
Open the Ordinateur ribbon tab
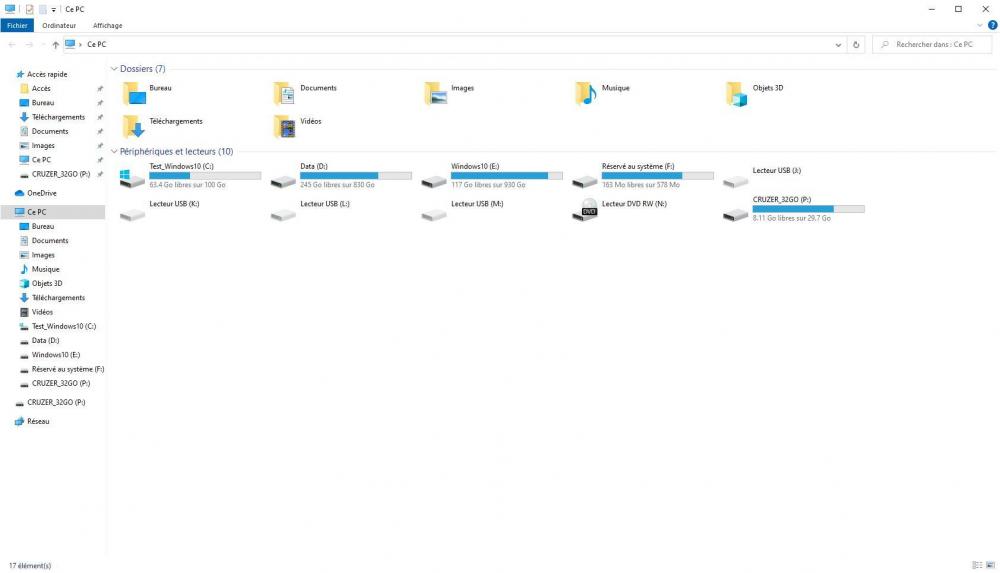point(59,26)
